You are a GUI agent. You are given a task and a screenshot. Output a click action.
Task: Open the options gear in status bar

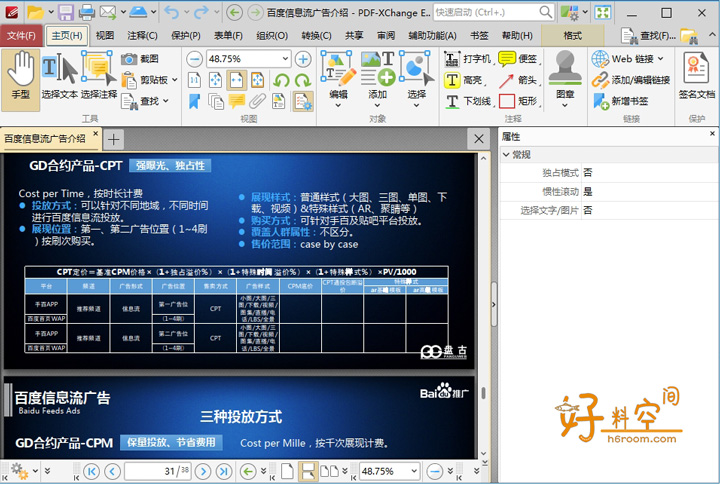point(19,471)
